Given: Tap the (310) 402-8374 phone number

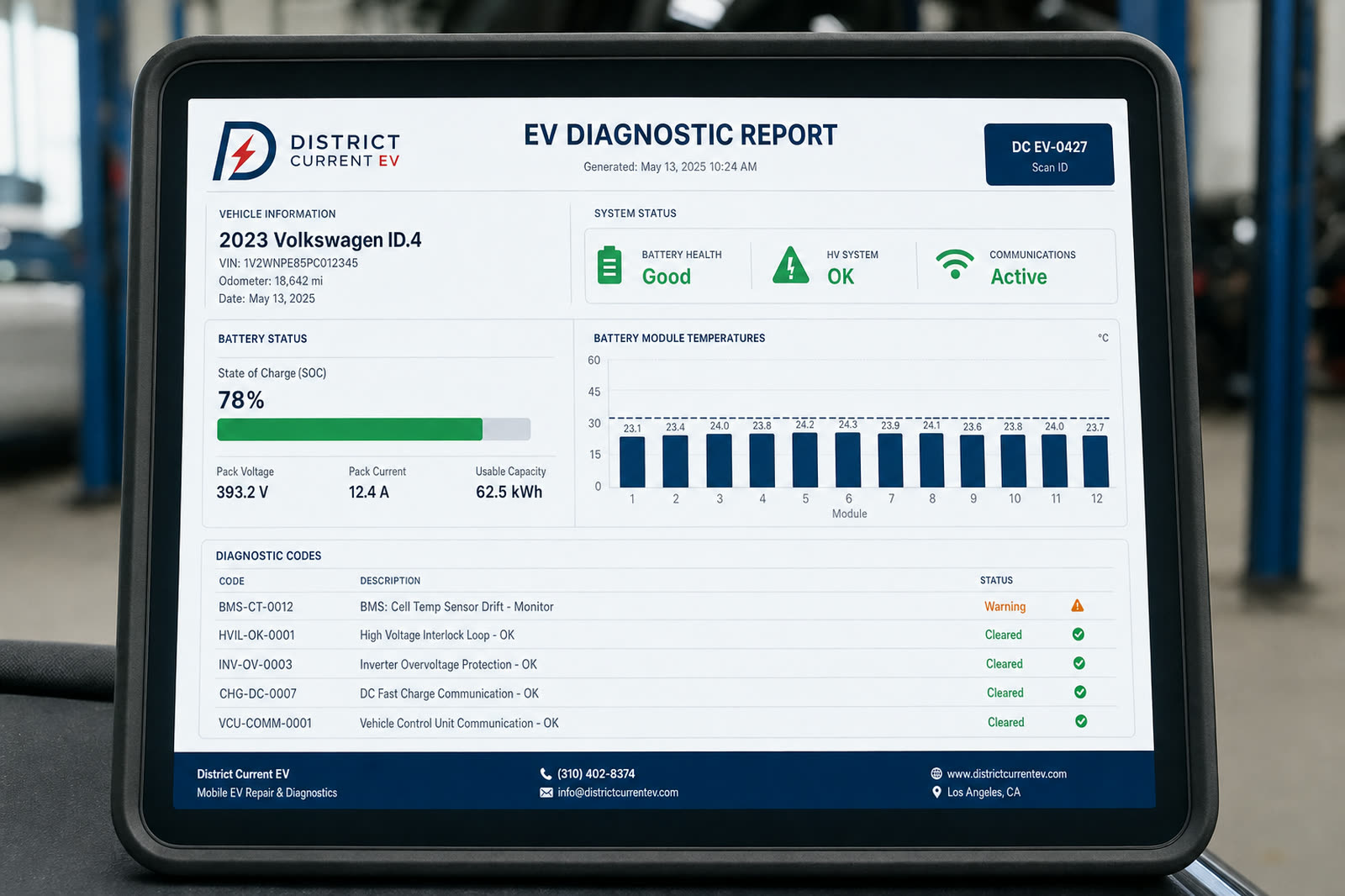Looking at the screenshot, I should [596, 774].
